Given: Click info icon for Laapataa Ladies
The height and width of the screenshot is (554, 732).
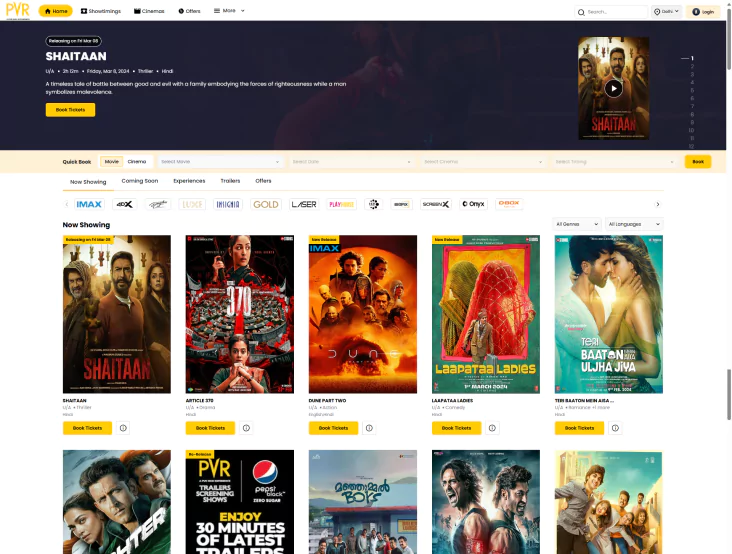Looking at the screenshot, I should 493,428.
